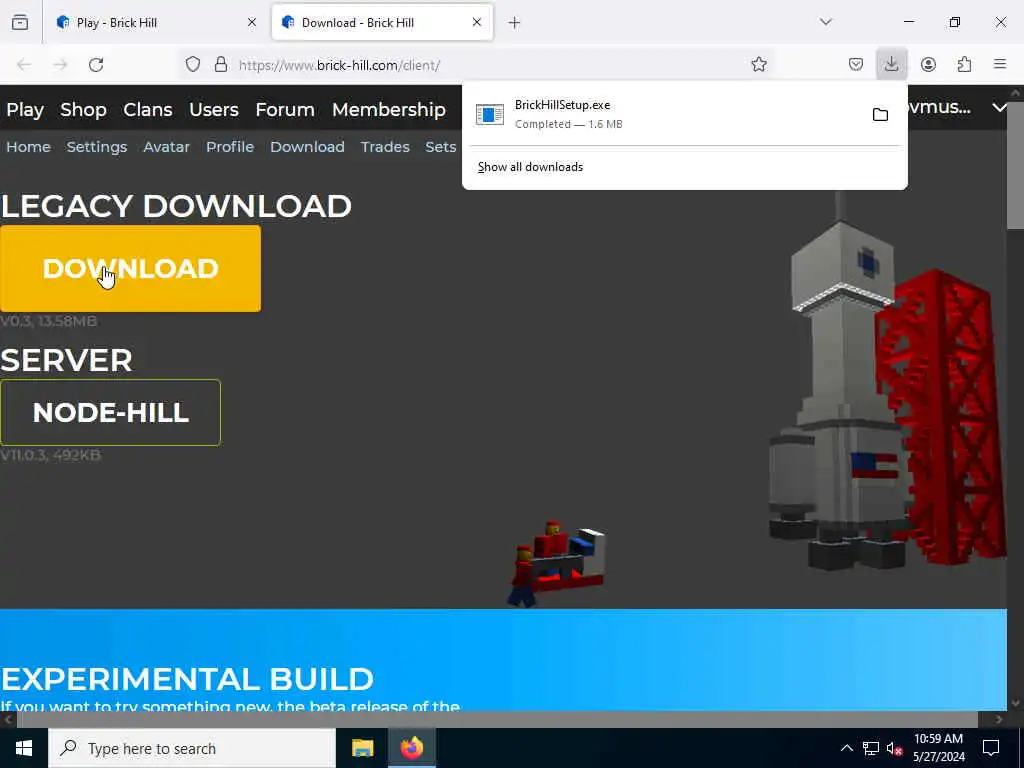Click the muted volume tray icon
This screenshot has height=768, width=1024.
click(895, 748)
